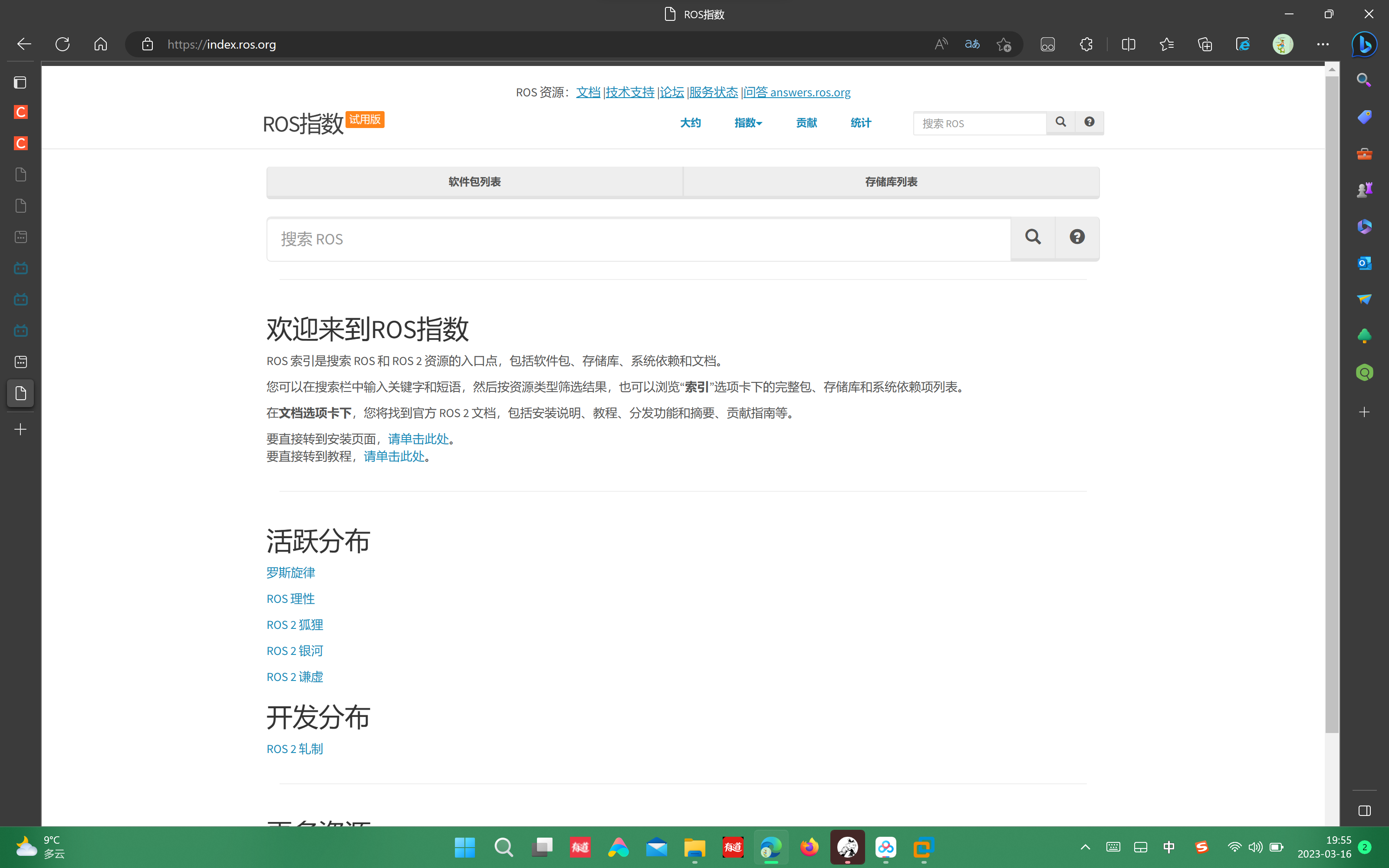The height and width of the screenshot is (868, 1389).
Task: Open Internet Explorer mode icon
Action: tap(1243, 44)
